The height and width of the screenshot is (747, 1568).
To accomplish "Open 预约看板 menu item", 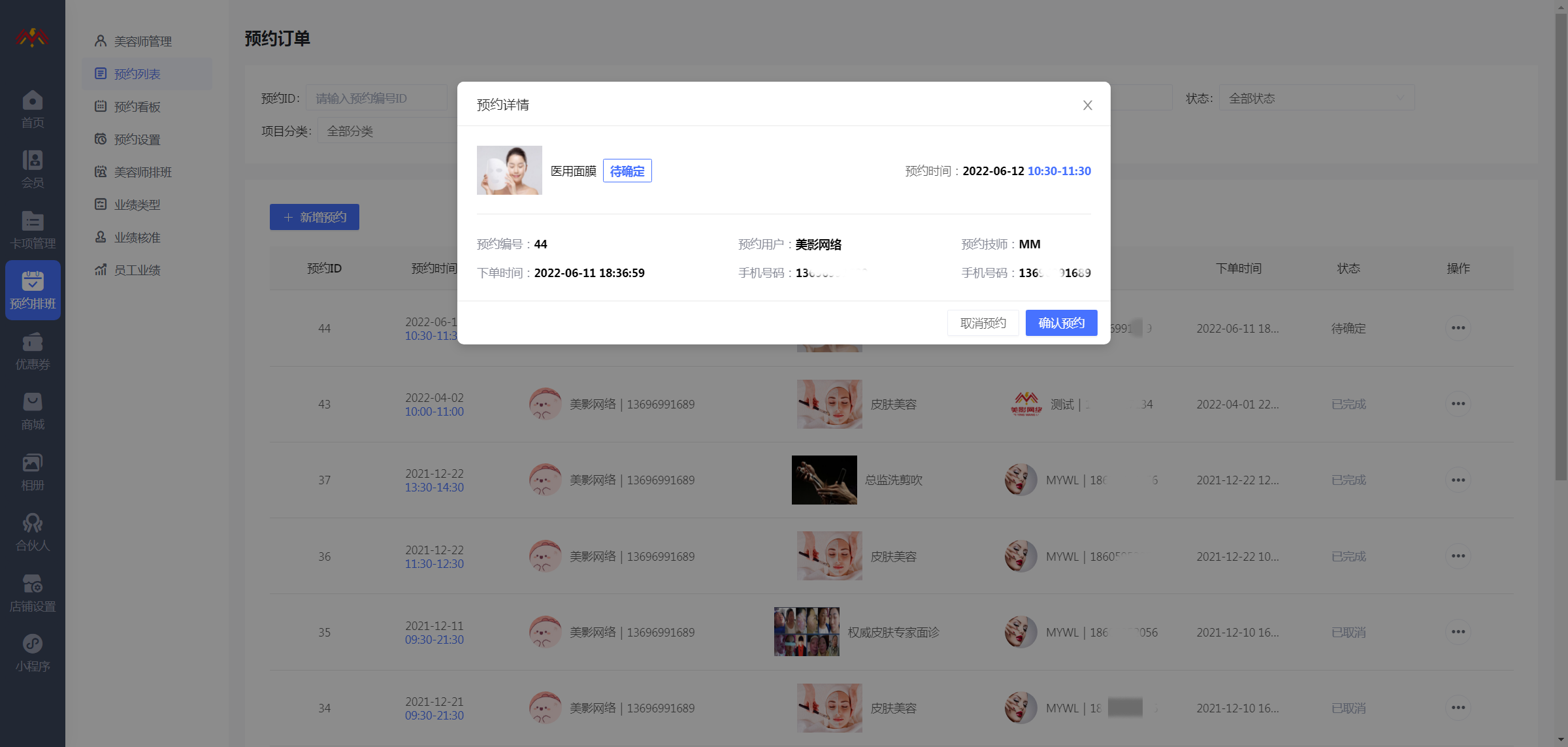I will pos(137,107).
